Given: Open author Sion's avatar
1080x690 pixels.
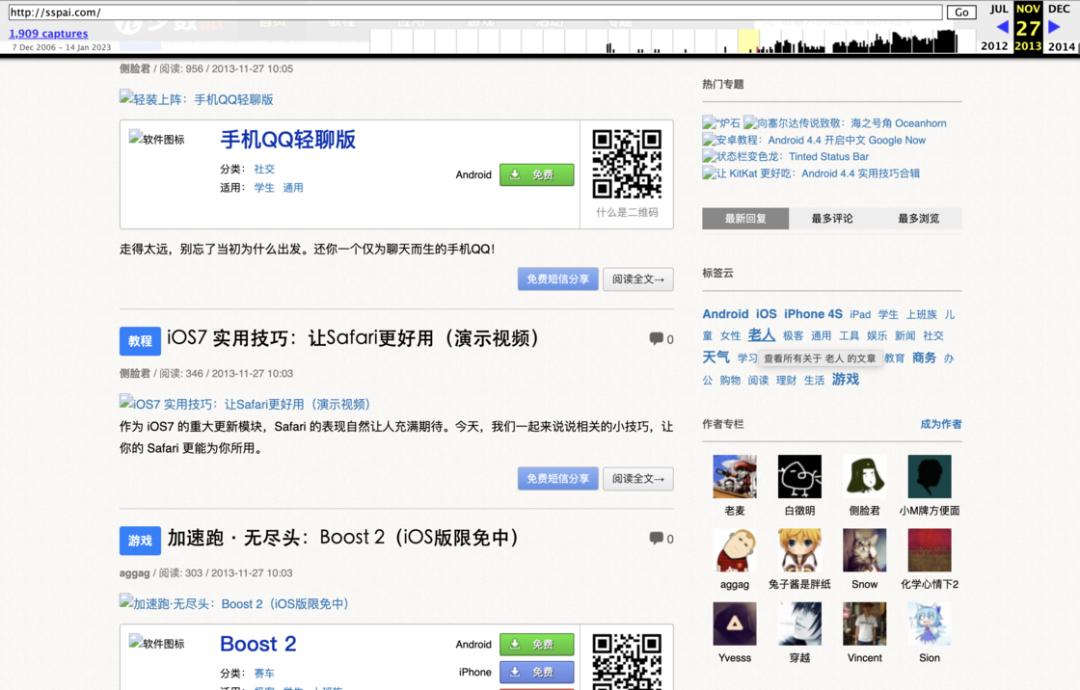Looking at the screenshot, I should pyautogui.click(x=929, y=623).
